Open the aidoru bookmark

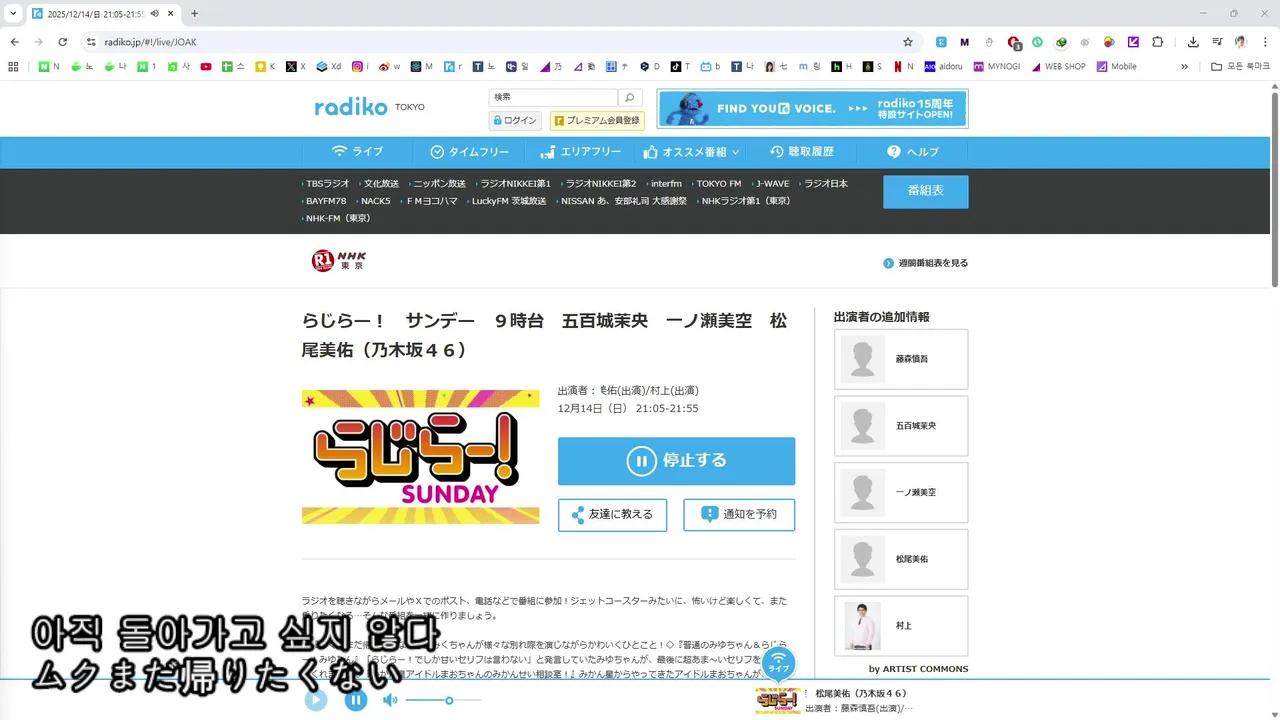point(943,67)
